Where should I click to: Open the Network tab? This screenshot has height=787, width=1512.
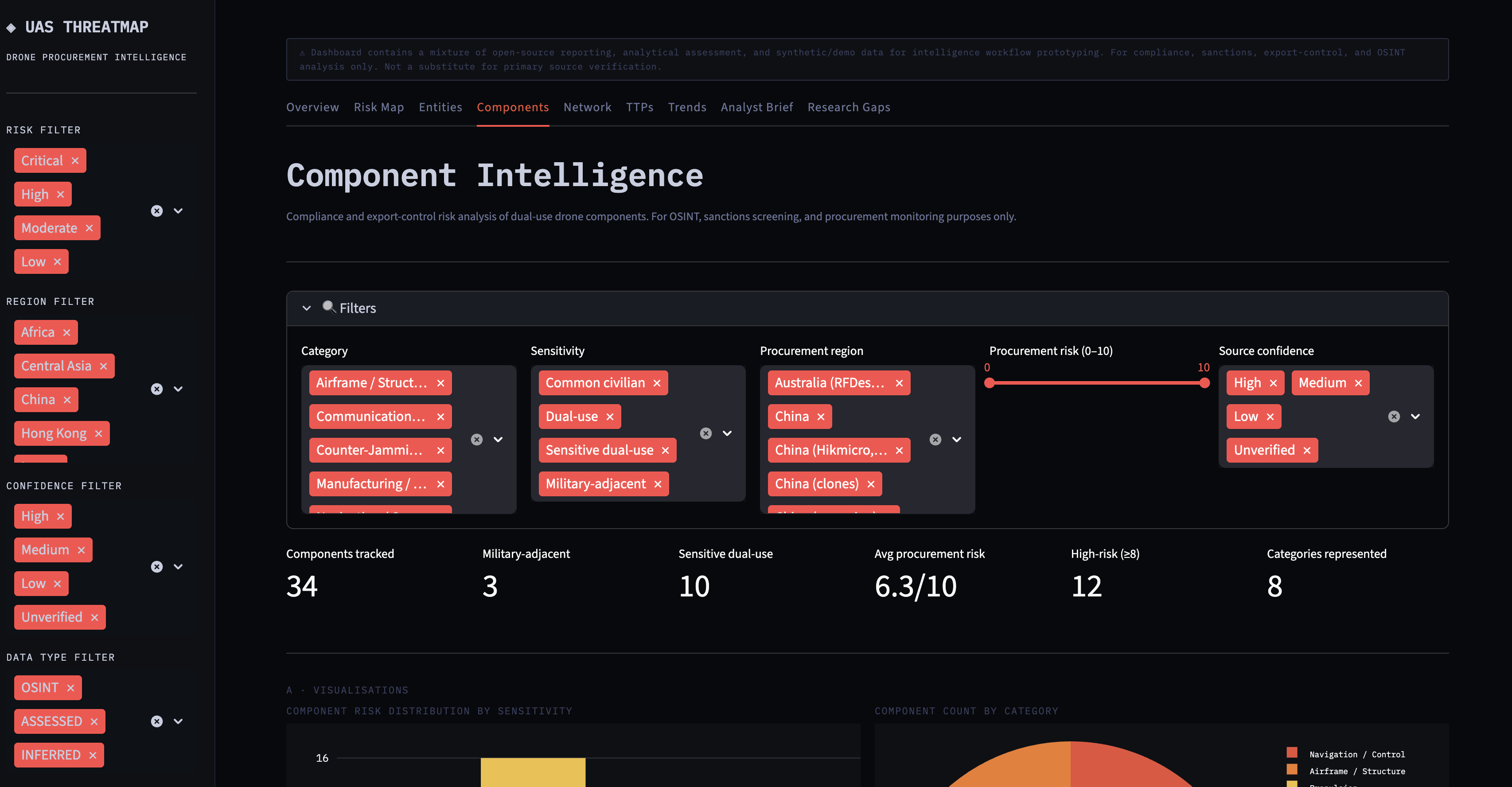click(x=588, y=107)
